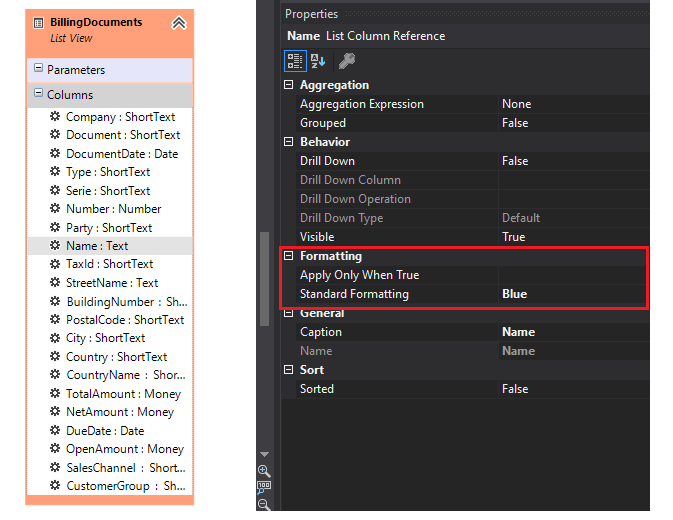Click zoom out magnifier icon
The image size is (673, 520).
[x=264, y=504]
